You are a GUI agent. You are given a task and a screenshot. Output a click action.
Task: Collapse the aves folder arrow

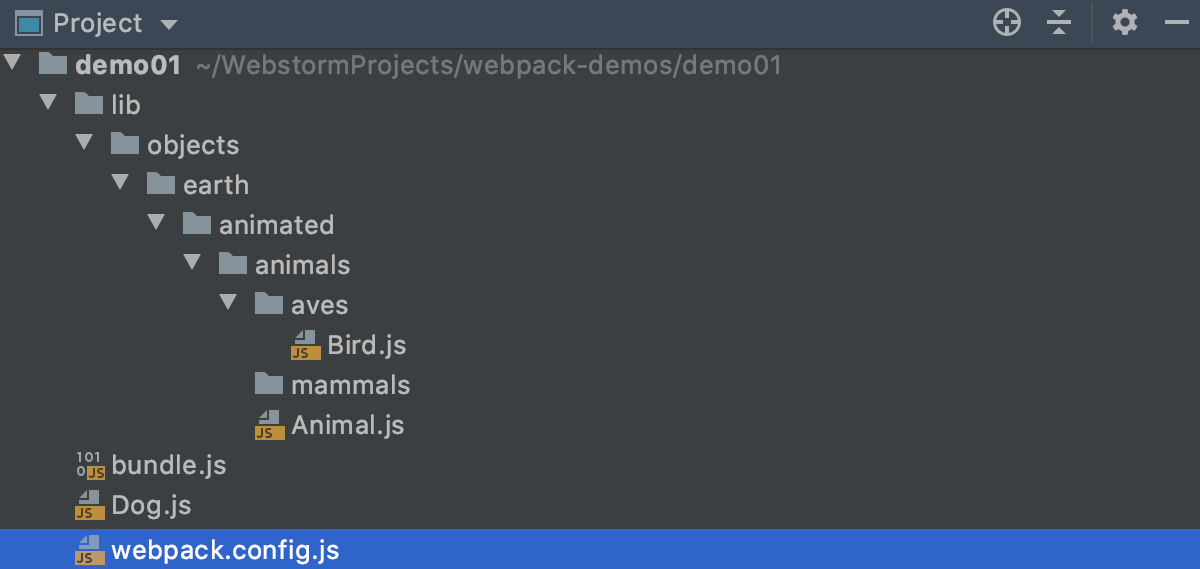point(228,304)
